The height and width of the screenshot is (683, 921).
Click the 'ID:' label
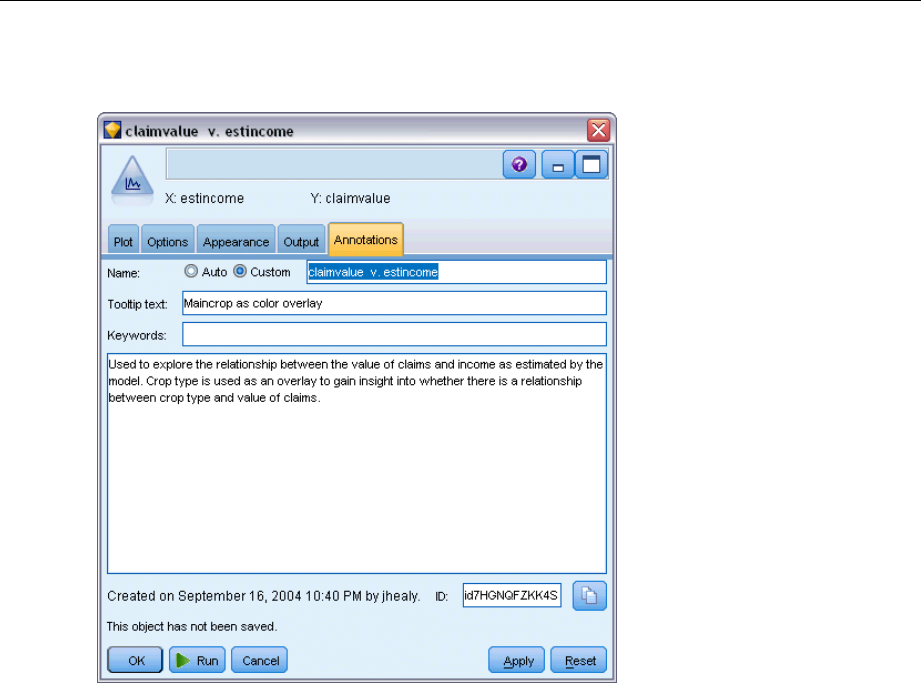(x=442, y=597)
